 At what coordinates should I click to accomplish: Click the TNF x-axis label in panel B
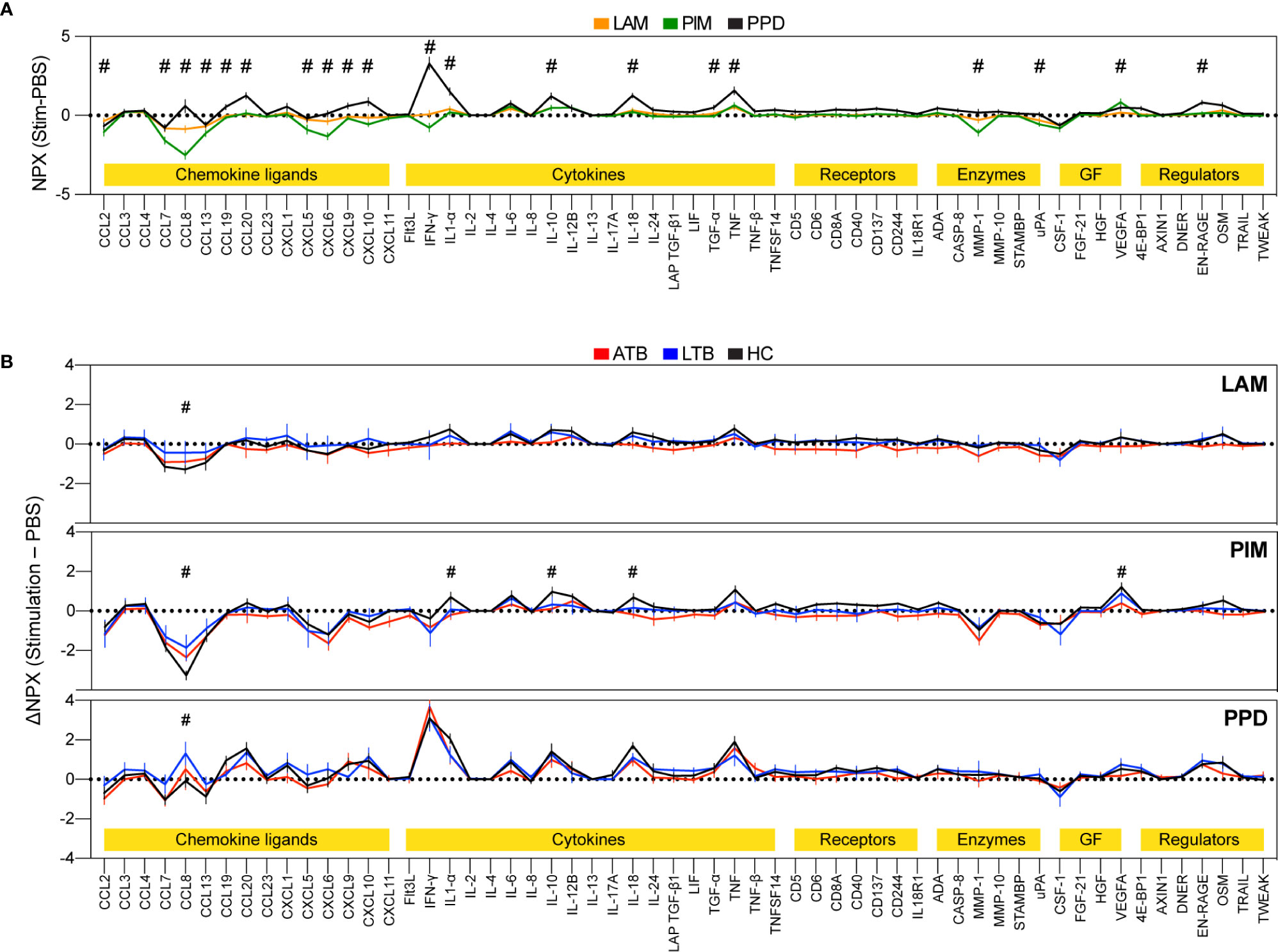click(x=734, y=887)
